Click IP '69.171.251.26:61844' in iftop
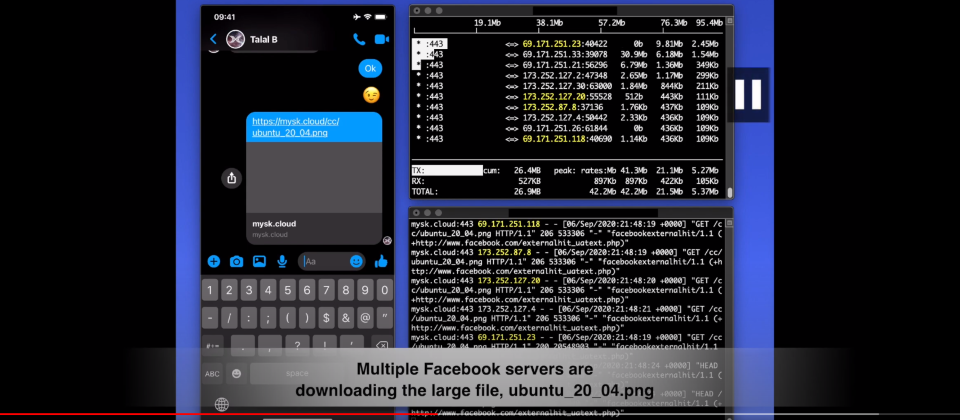This screenshot has width=960, height=420. coord(564,129)
